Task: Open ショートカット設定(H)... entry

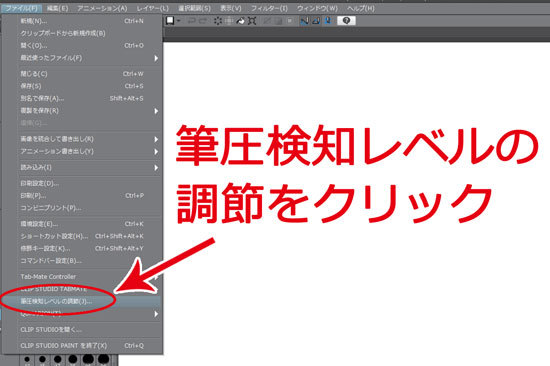Action: (x=82, y=236)
